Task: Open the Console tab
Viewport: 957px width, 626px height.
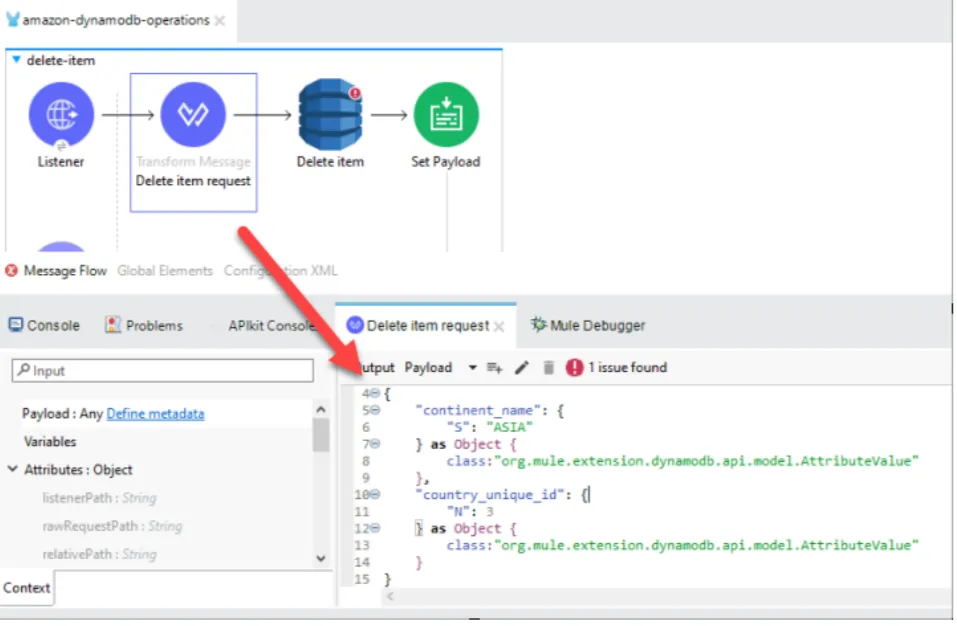Action: (45, 325)
